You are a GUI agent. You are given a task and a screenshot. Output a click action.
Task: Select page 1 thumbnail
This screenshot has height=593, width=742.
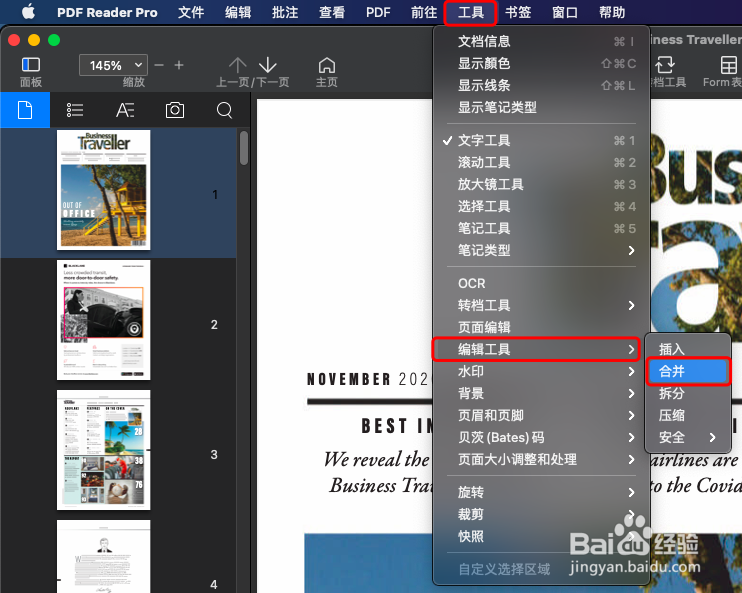(x=104, y=190)
